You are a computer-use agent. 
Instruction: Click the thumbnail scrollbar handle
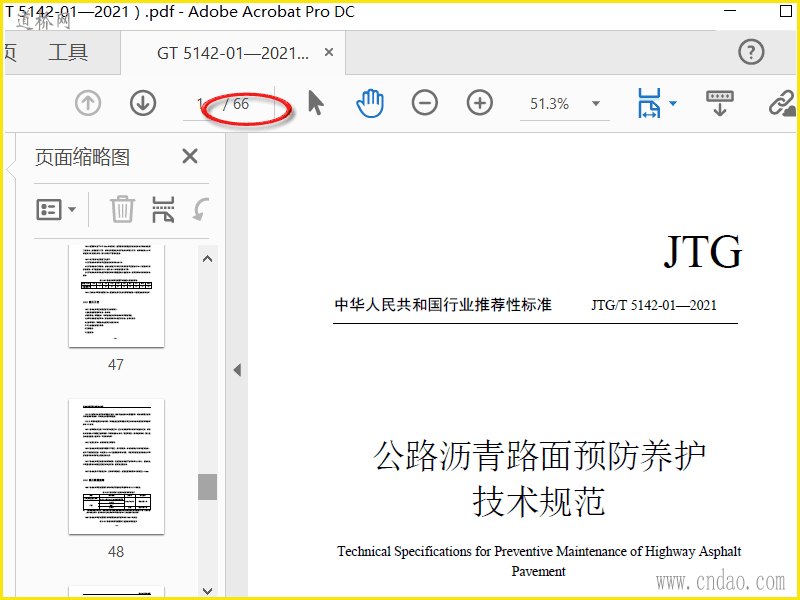coord(207,487)
